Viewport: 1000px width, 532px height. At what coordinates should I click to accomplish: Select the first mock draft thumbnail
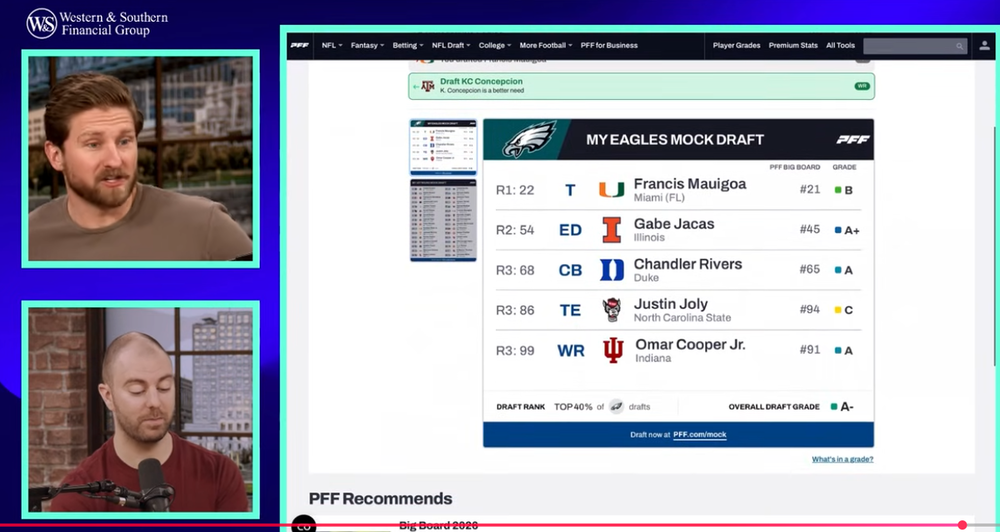[442, 146]
